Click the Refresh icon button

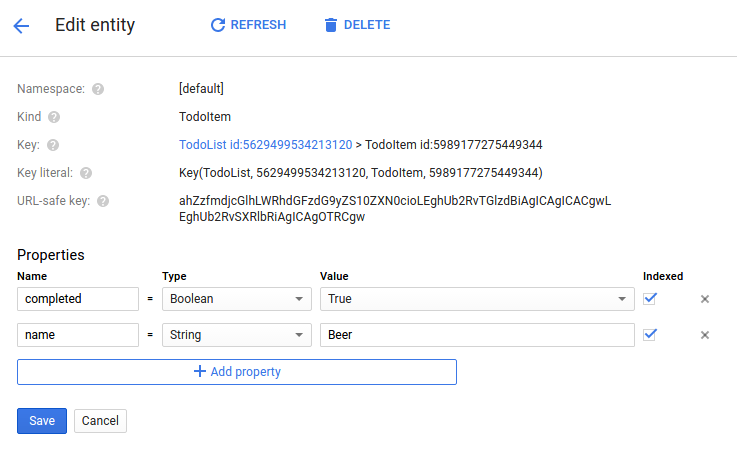point(218,25)
